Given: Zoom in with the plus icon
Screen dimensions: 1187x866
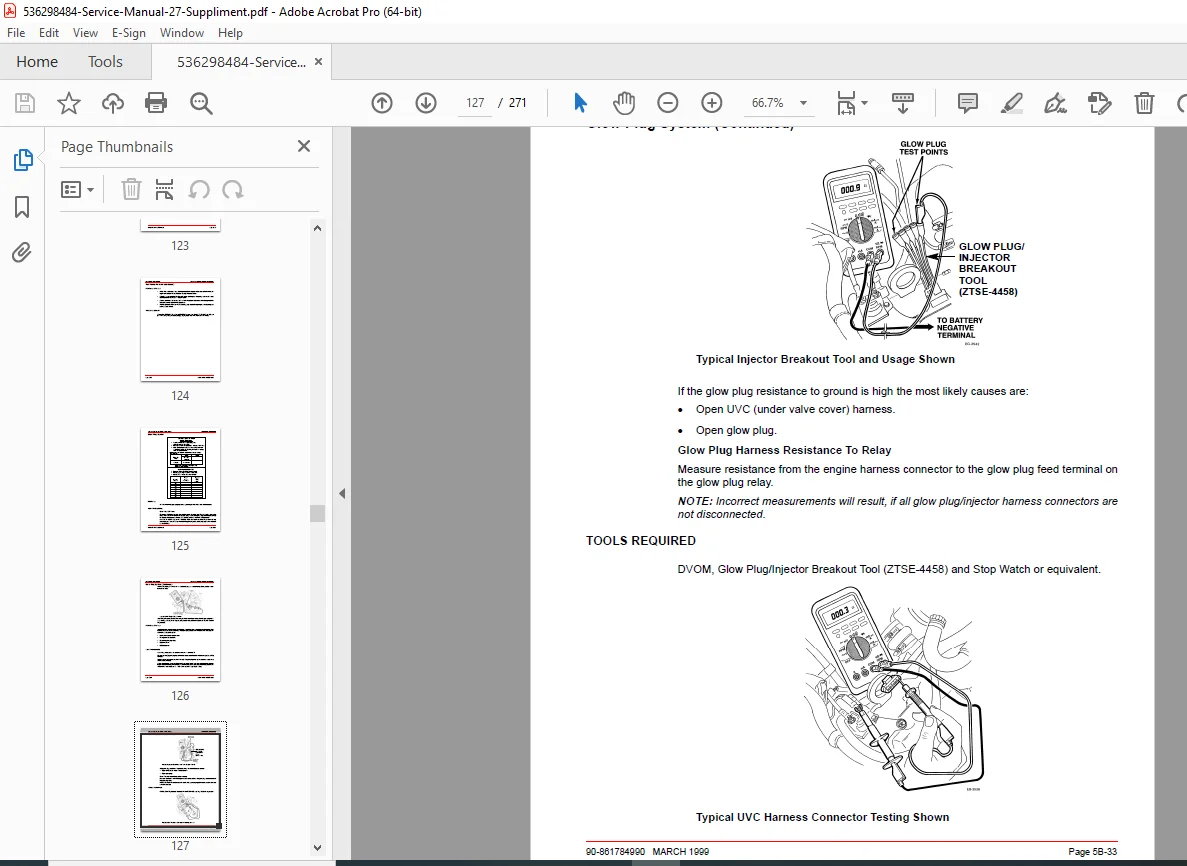Looking at the screenshot, I should [x=712, y=103].
